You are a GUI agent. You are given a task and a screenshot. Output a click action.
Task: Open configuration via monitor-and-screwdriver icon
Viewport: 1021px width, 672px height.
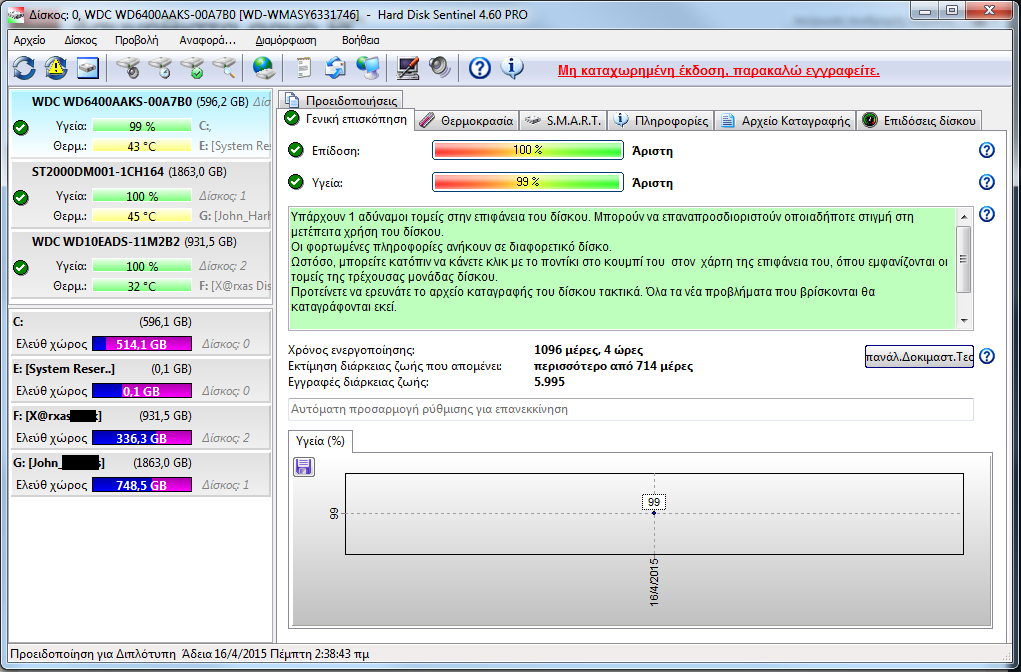coord(408,68)
